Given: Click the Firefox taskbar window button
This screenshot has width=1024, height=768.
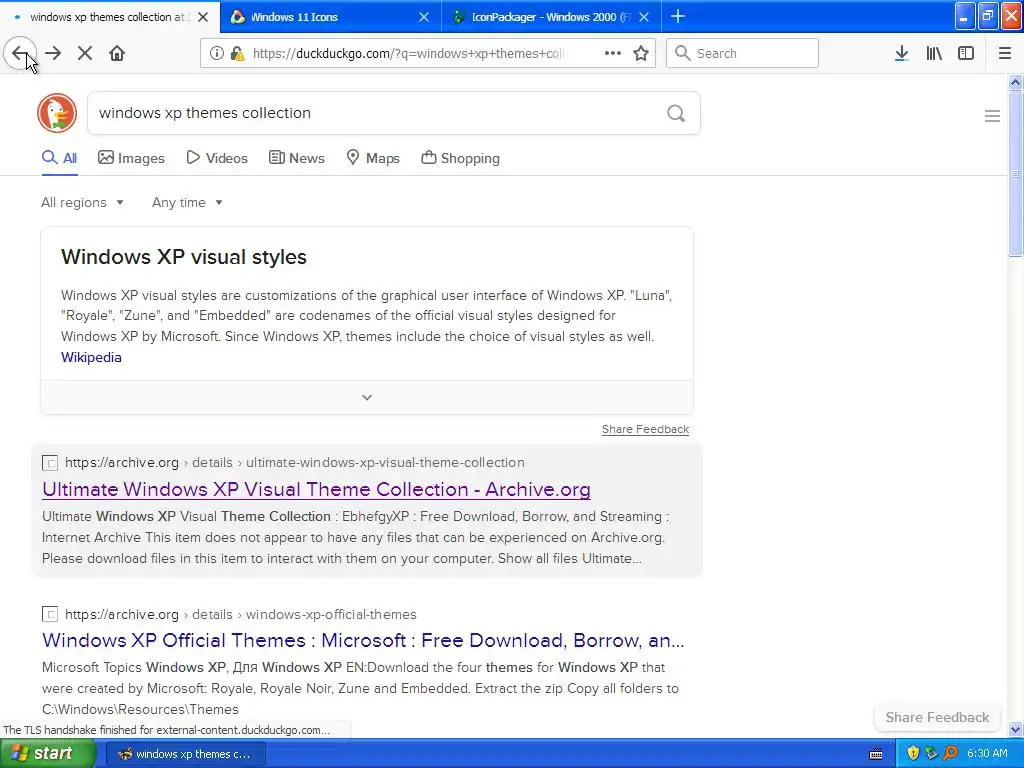Looking at the screenshot, I should [185, 754].
